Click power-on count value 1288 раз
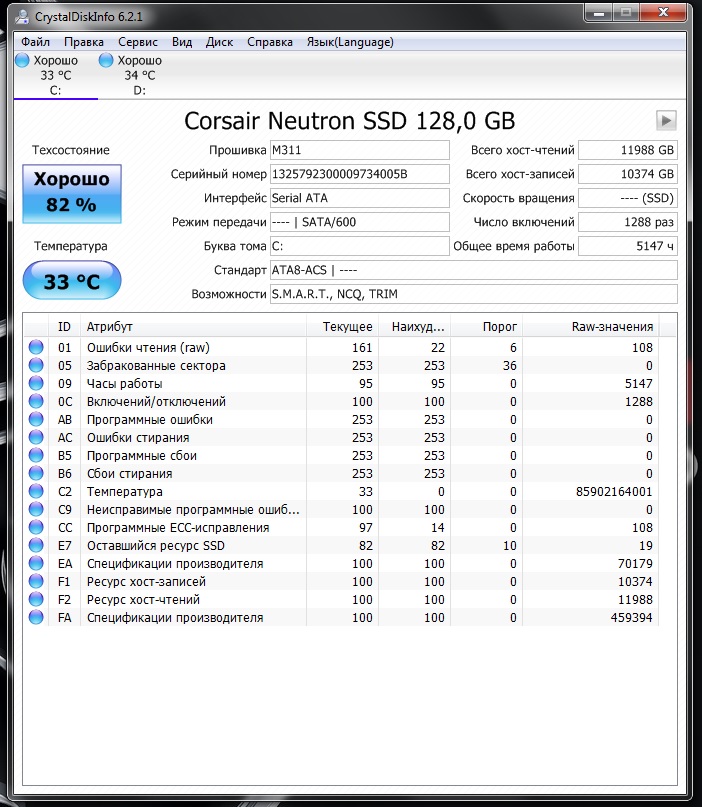702x807 pixels. pyautogui.click(x=627, y=222)
